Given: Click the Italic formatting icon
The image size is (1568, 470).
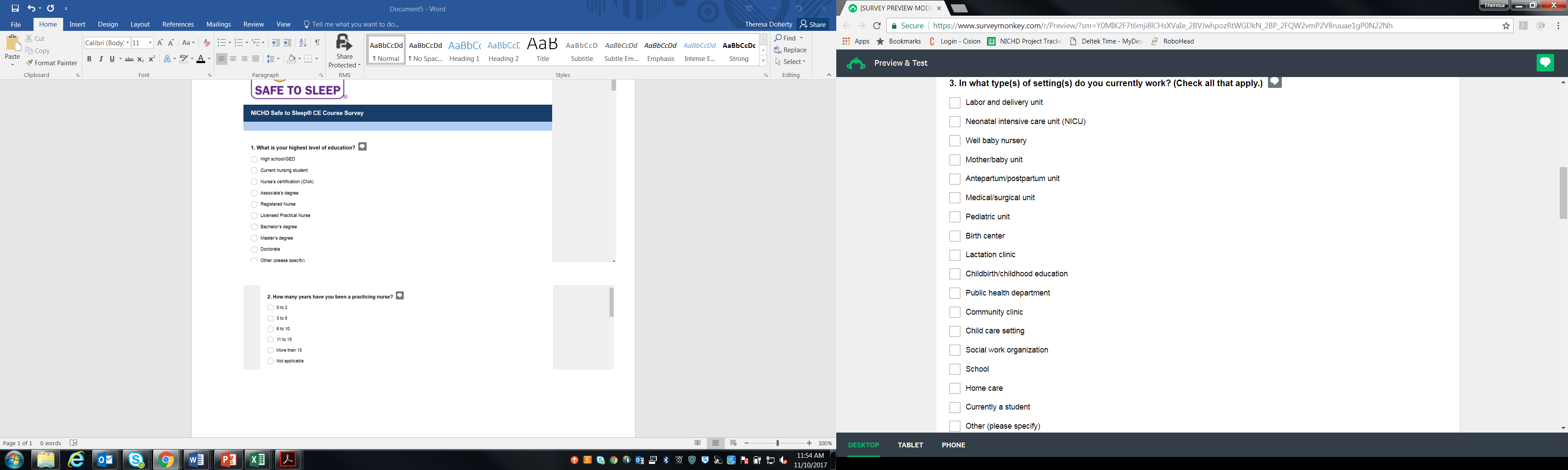Looking at the screenshot, I should click(x=101, y=59).
